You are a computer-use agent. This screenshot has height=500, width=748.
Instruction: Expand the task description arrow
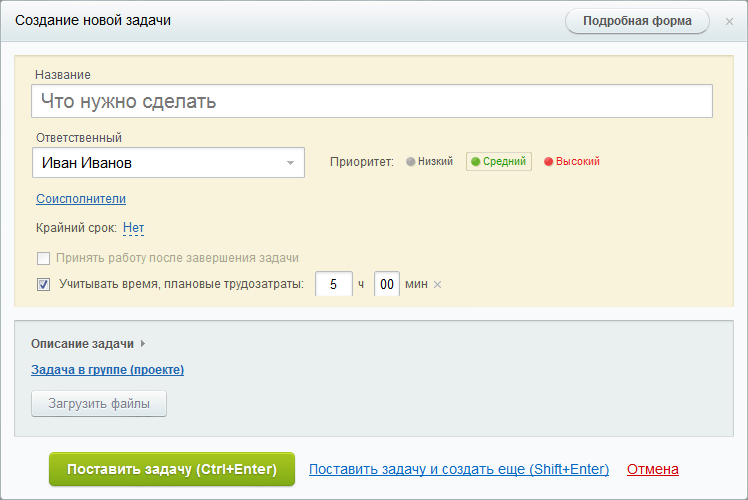tap(143, 344)
